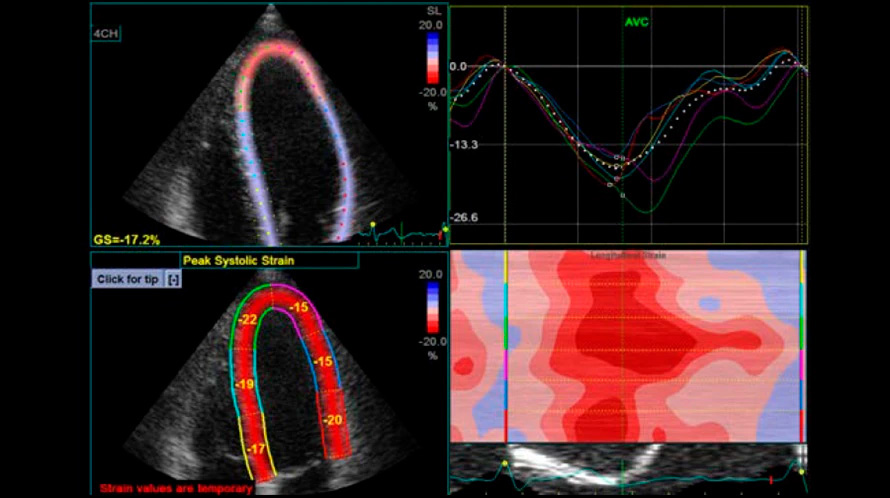Click the 'Strain values are temporary' warning
The image size is (890, 498).
click(175, 488)
